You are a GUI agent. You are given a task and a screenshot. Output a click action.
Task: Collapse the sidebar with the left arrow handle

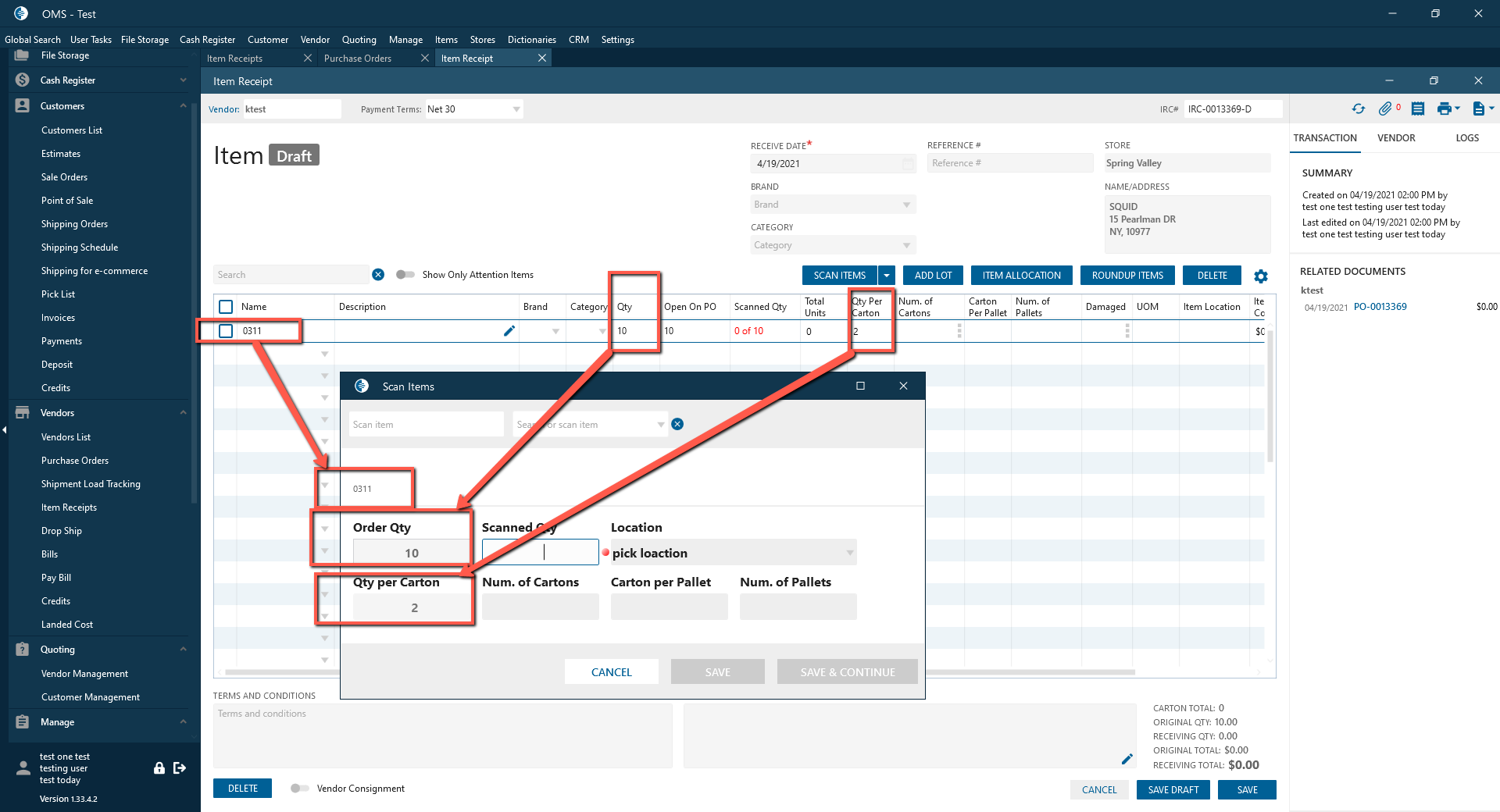(x=4, y=429)
